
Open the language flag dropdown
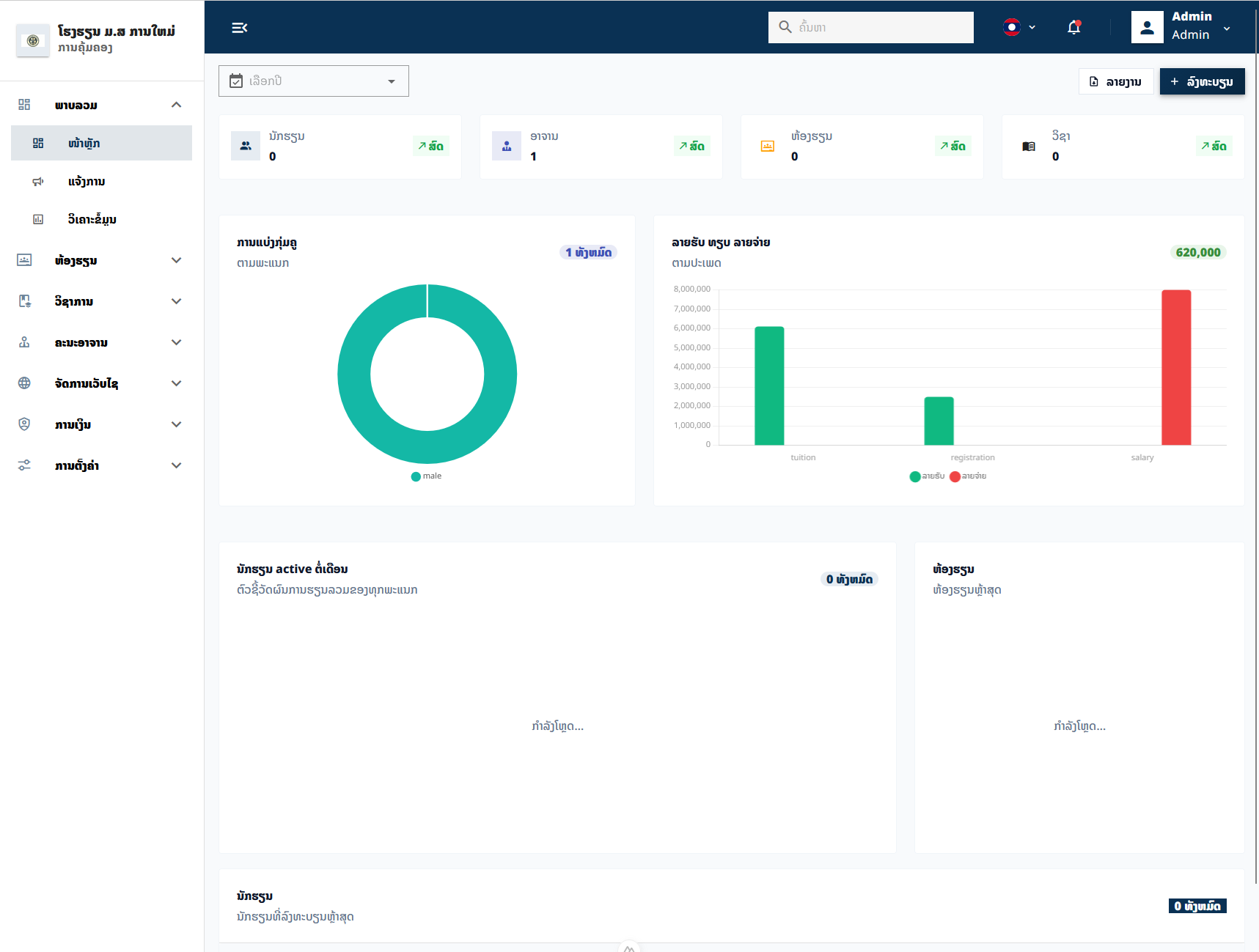point(1019,27)
